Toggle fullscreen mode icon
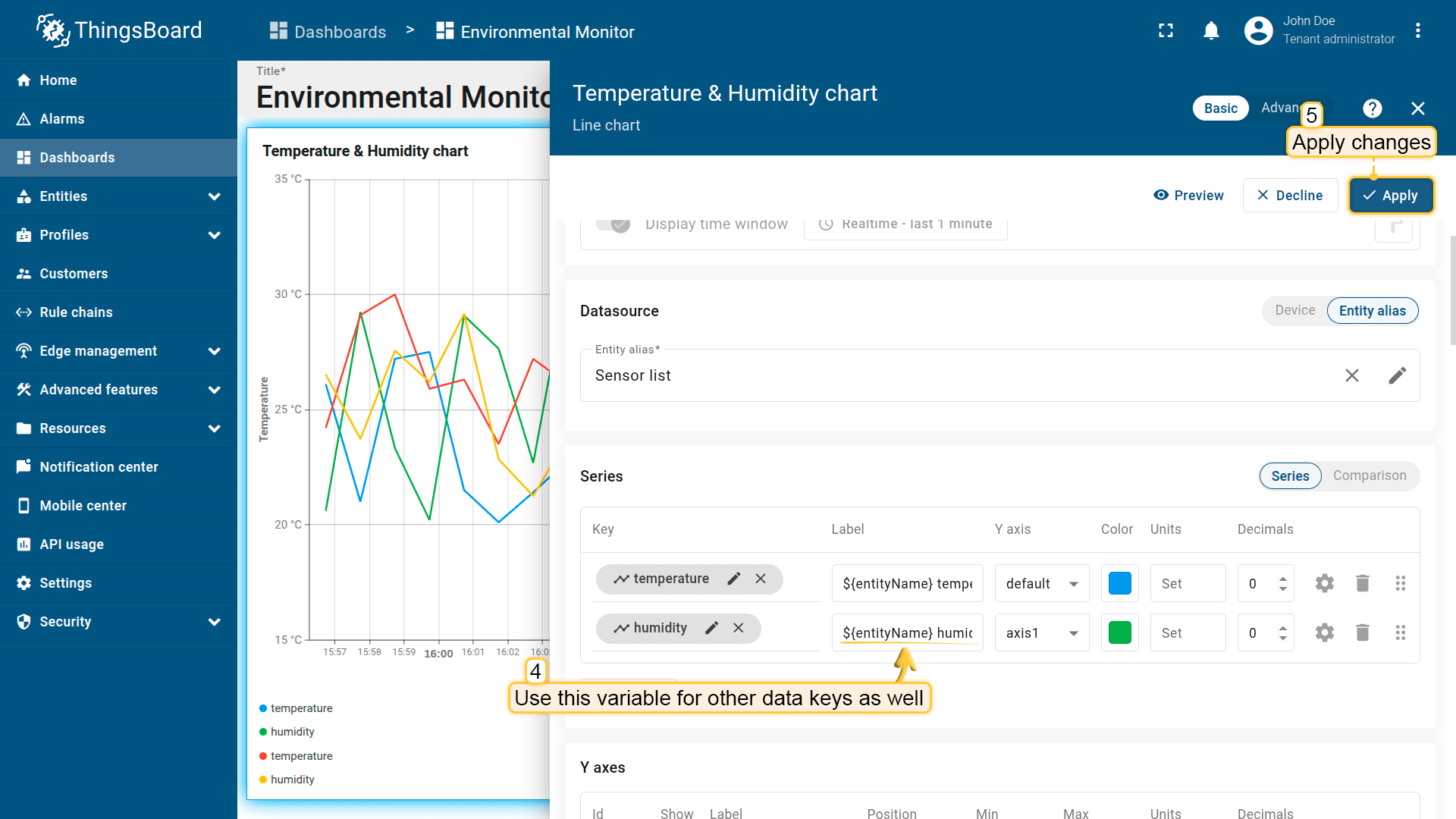 coord(1166,31)
